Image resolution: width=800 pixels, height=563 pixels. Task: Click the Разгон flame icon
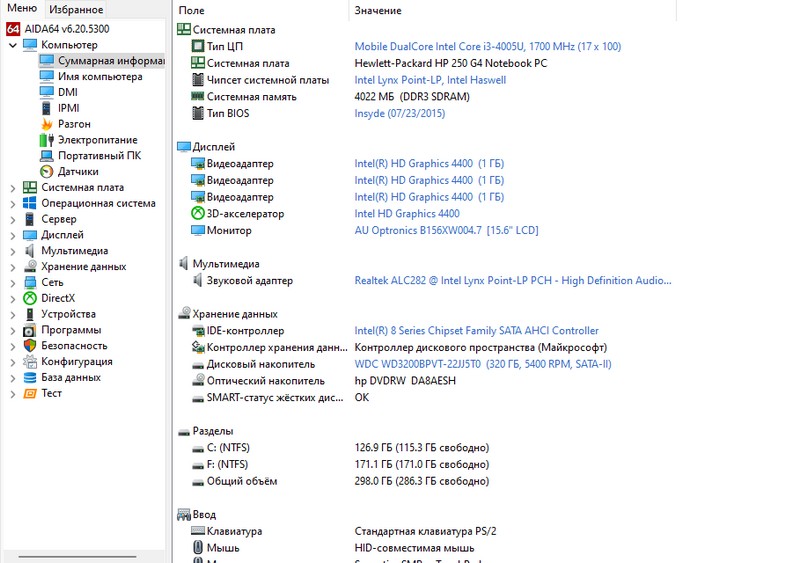click(47, 124)
